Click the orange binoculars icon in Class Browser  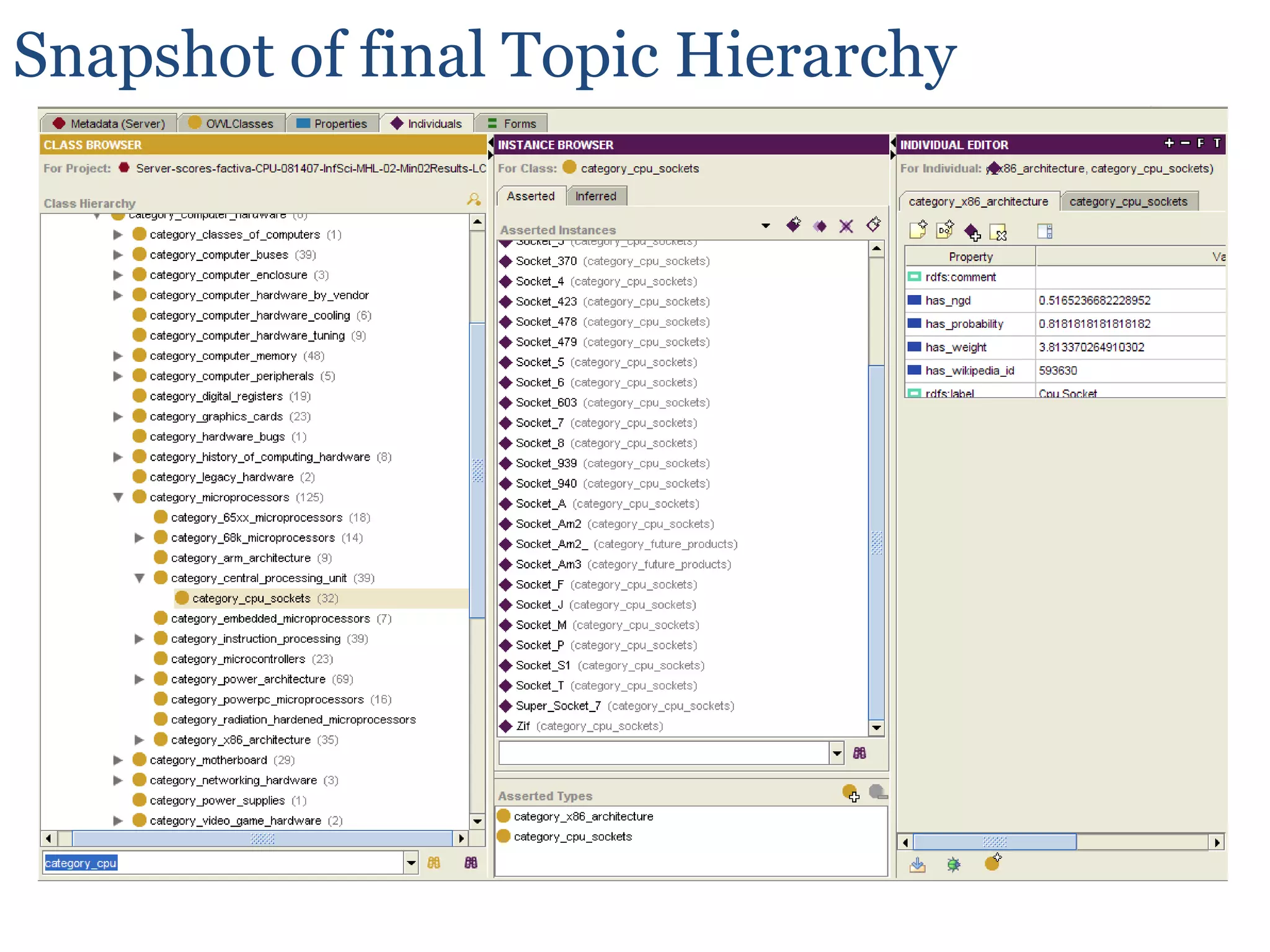pos(434,863)
